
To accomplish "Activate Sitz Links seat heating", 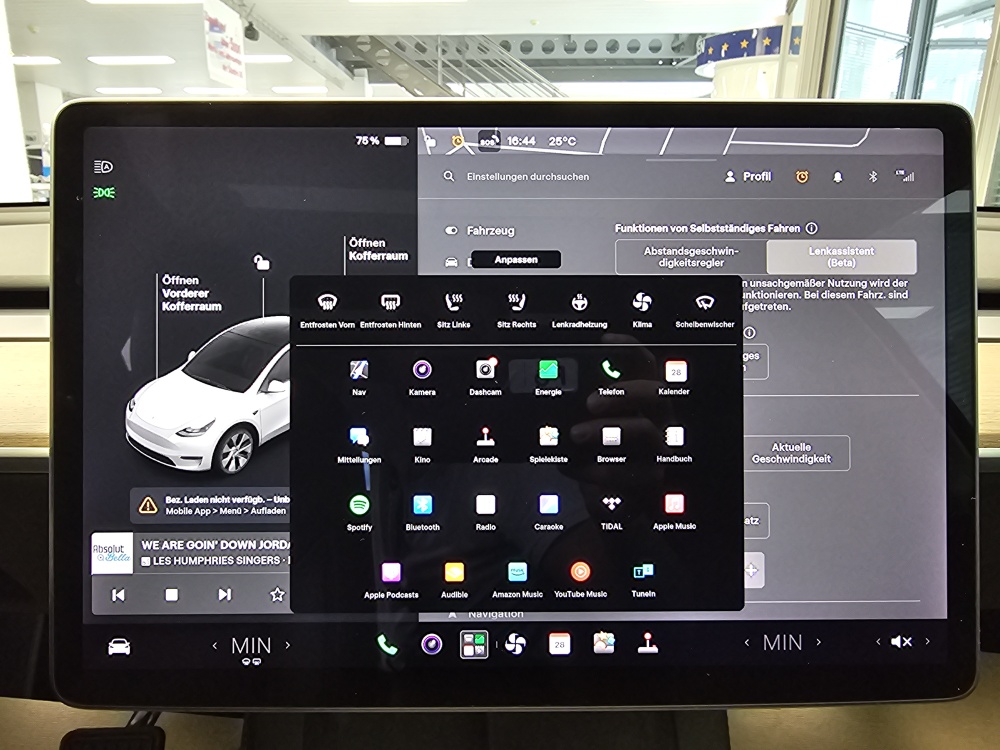I will pos(453,309).
